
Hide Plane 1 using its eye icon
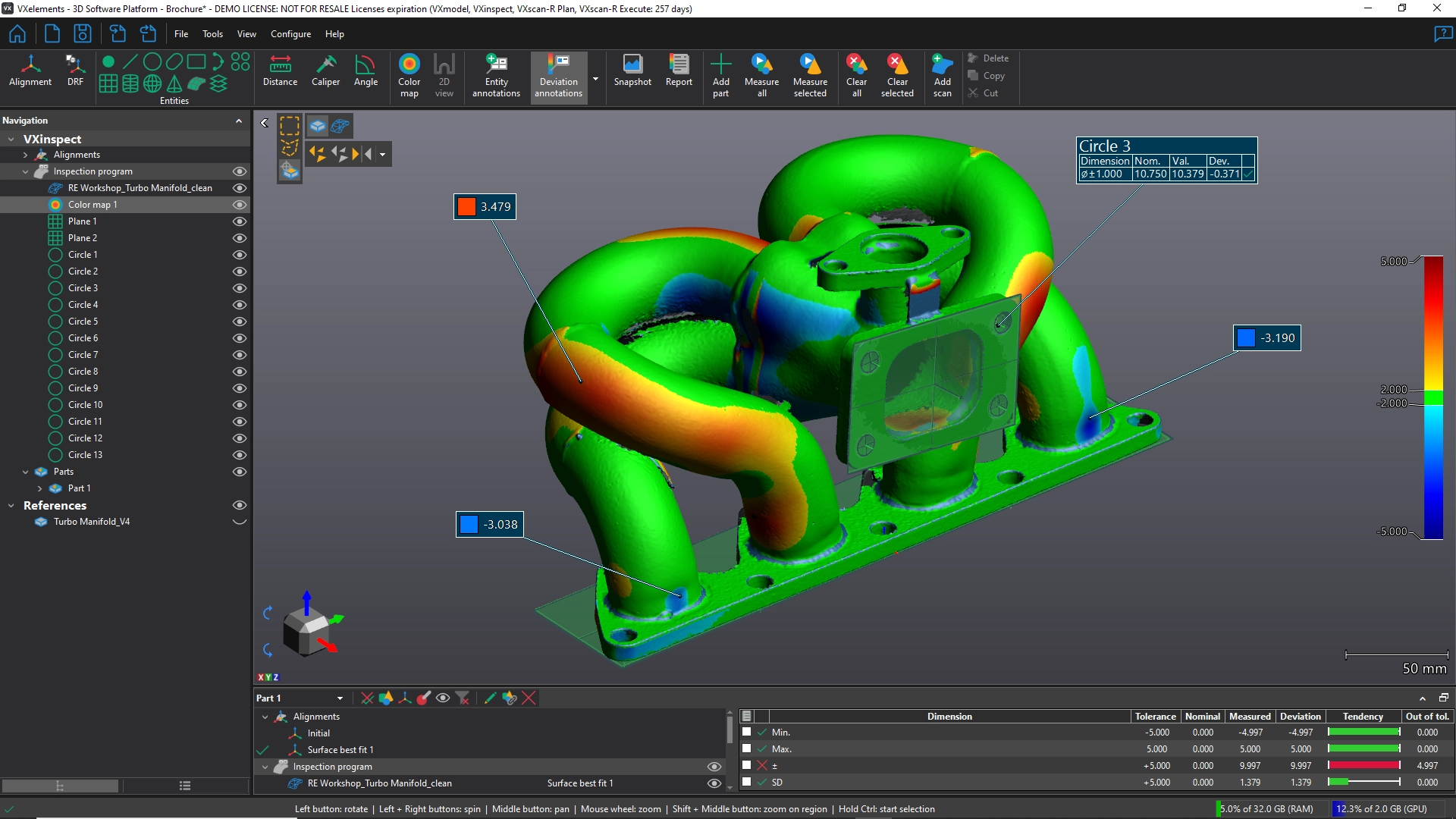click(x=240, y=221)
